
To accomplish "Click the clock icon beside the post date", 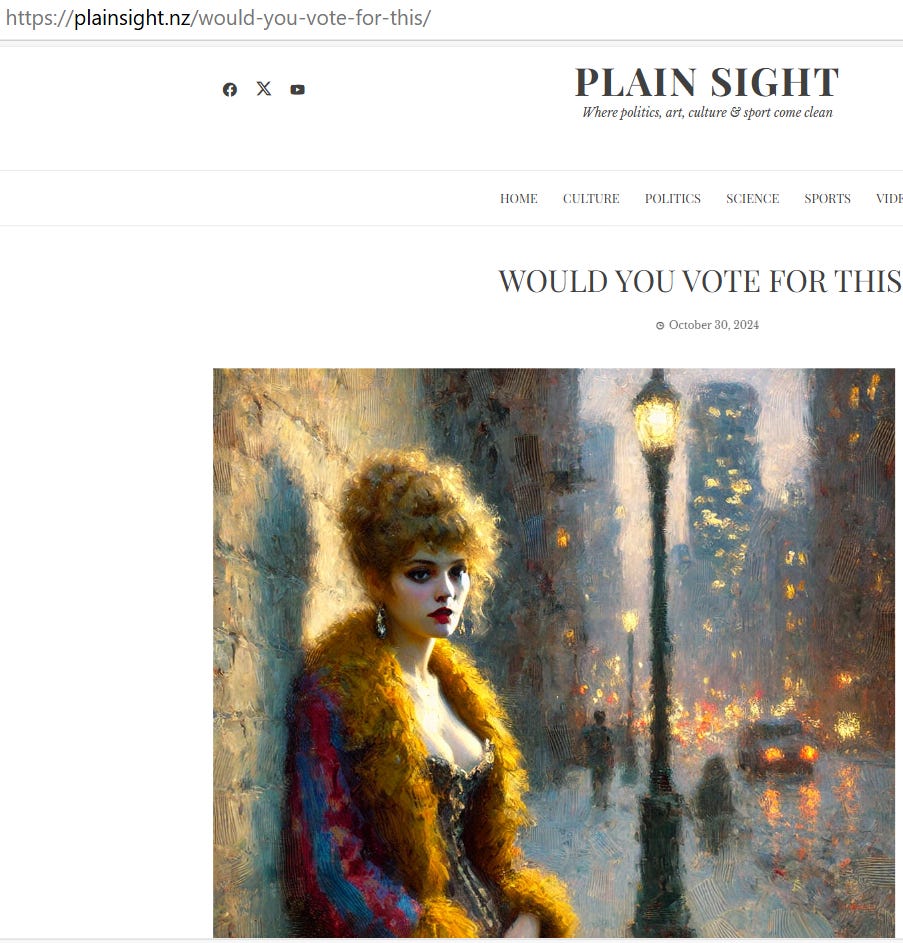I will pos(660,325).
